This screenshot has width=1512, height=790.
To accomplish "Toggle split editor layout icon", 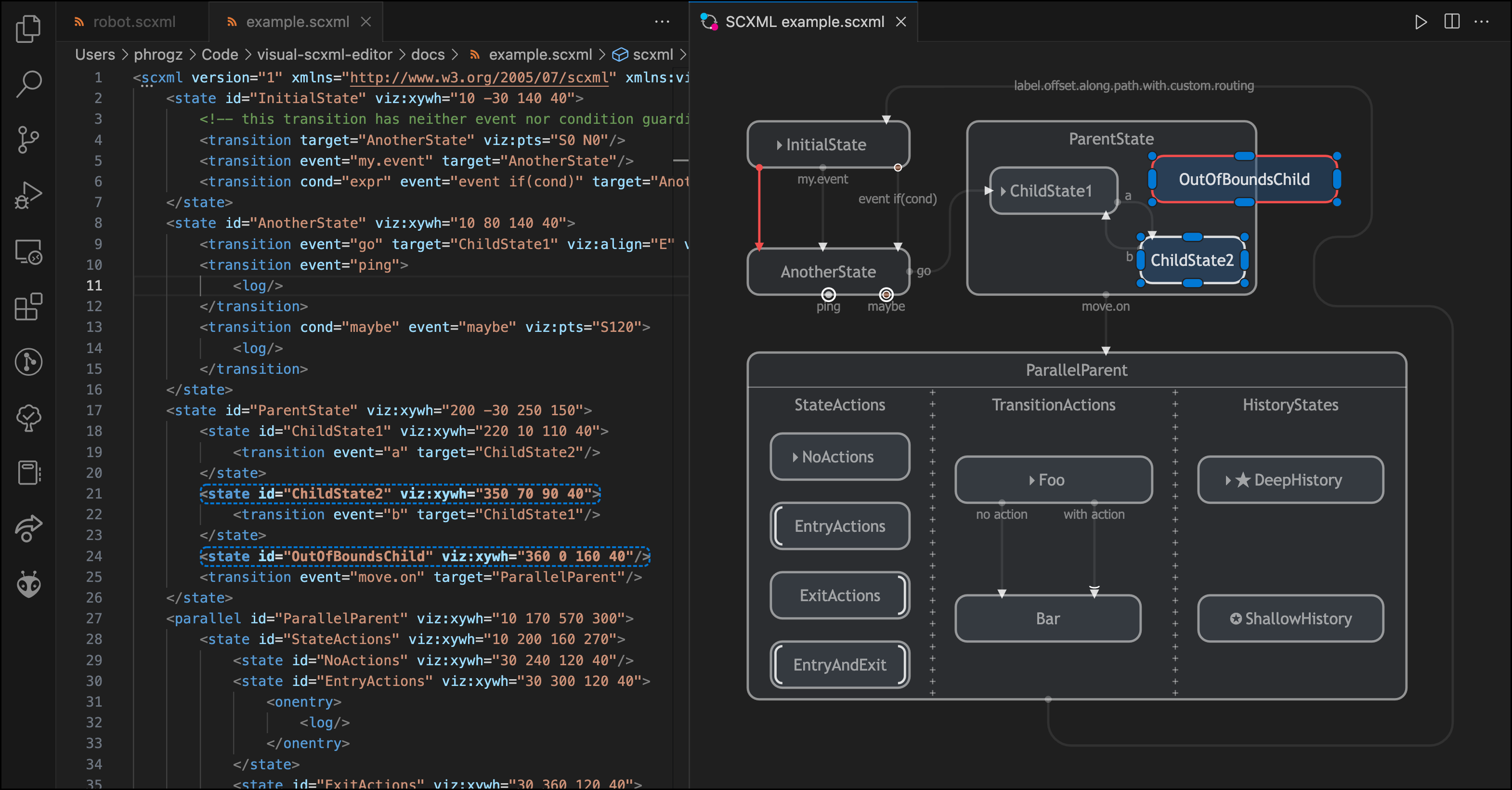I will coord(1451,22).
